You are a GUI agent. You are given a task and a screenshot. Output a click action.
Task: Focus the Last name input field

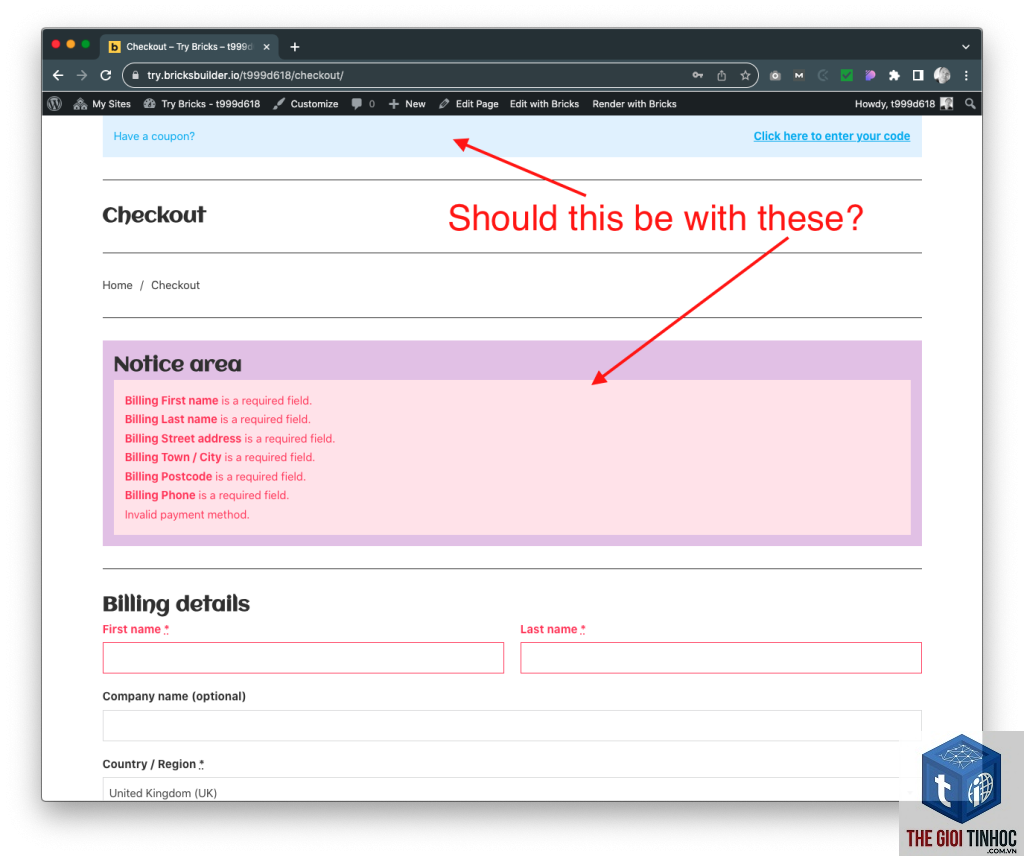tap(721, 658)
